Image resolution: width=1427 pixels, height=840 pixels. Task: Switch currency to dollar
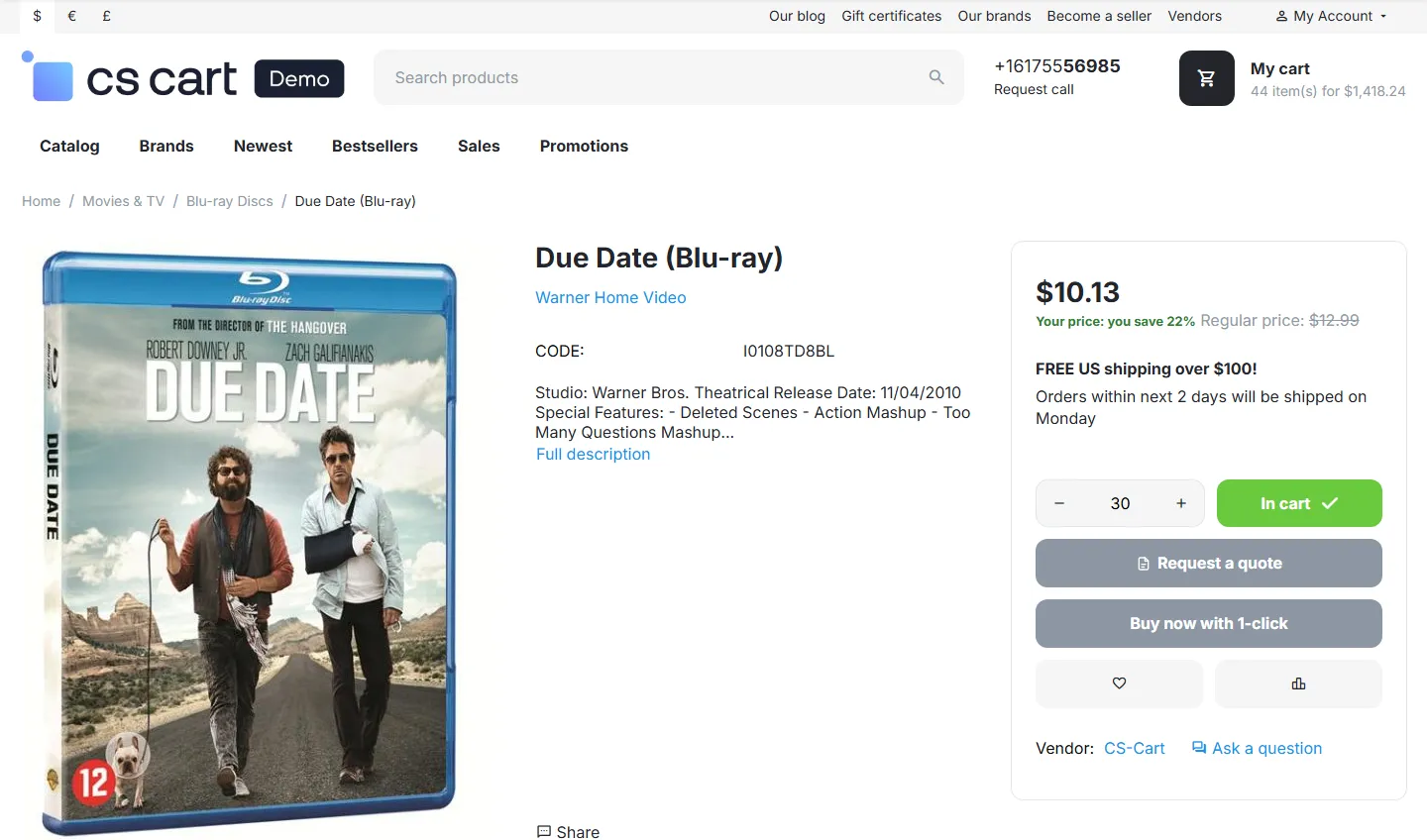point(38,16)
